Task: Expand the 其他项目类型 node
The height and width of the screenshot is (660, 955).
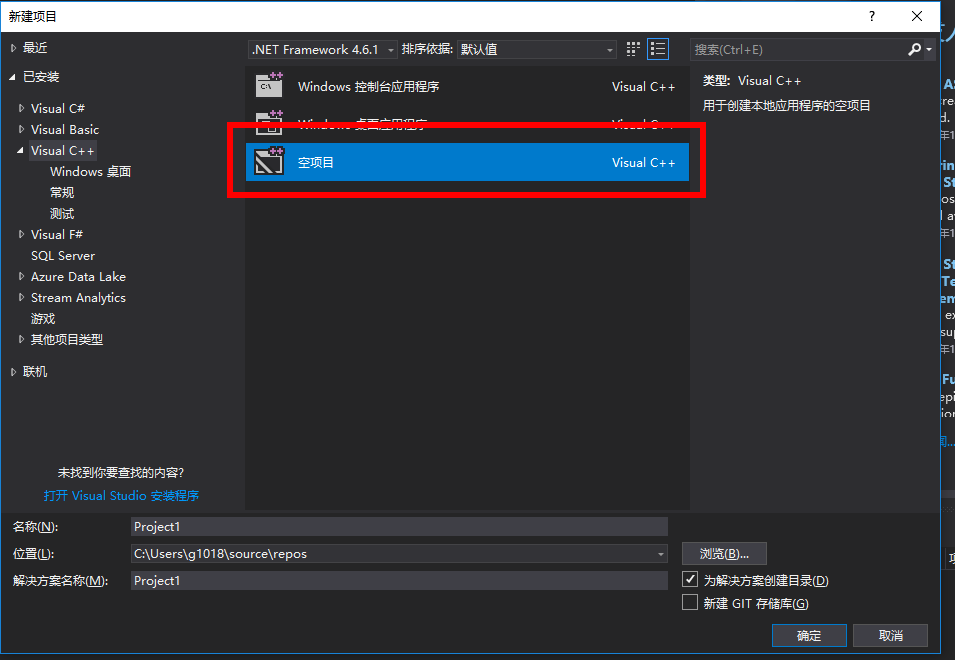Action: 21,339
